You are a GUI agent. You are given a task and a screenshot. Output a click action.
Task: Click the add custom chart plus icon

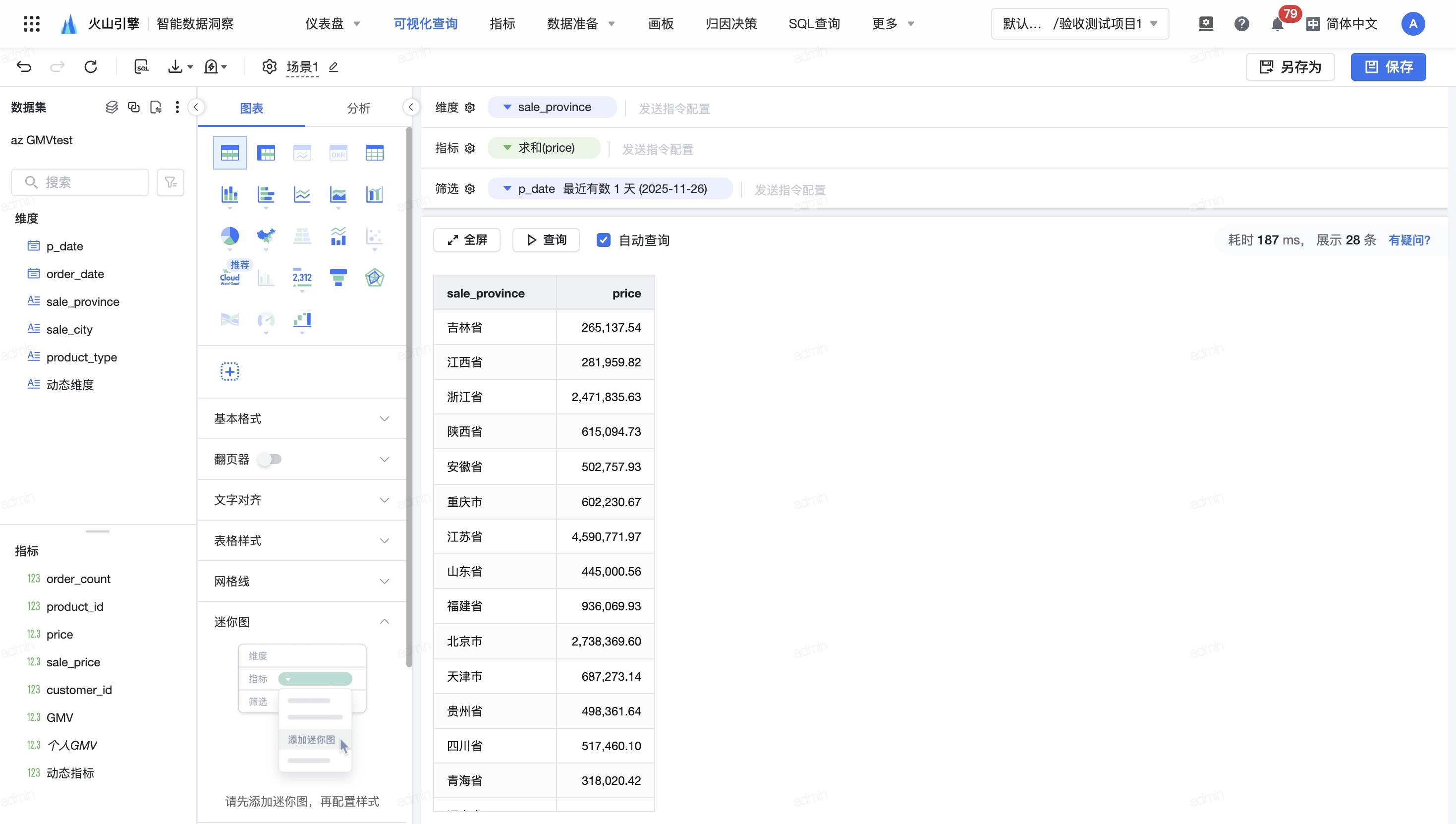point(229,372)
